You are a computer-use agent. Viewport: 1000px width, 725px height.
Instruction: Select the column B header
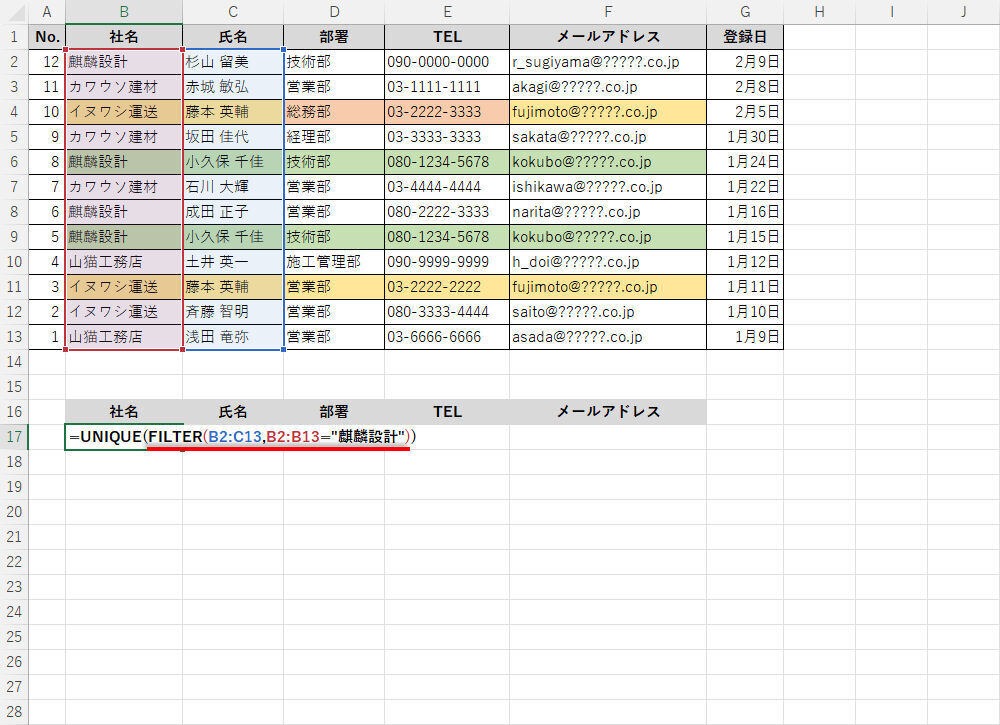(124, 11)
